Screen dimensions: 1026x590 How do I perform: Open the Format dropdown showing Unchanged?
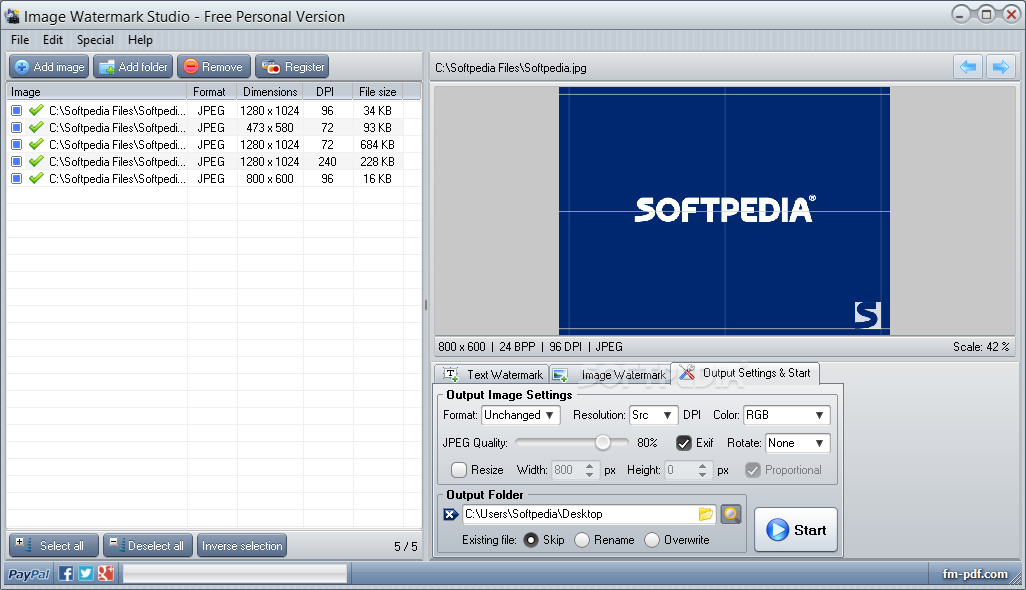coord(521,415)
